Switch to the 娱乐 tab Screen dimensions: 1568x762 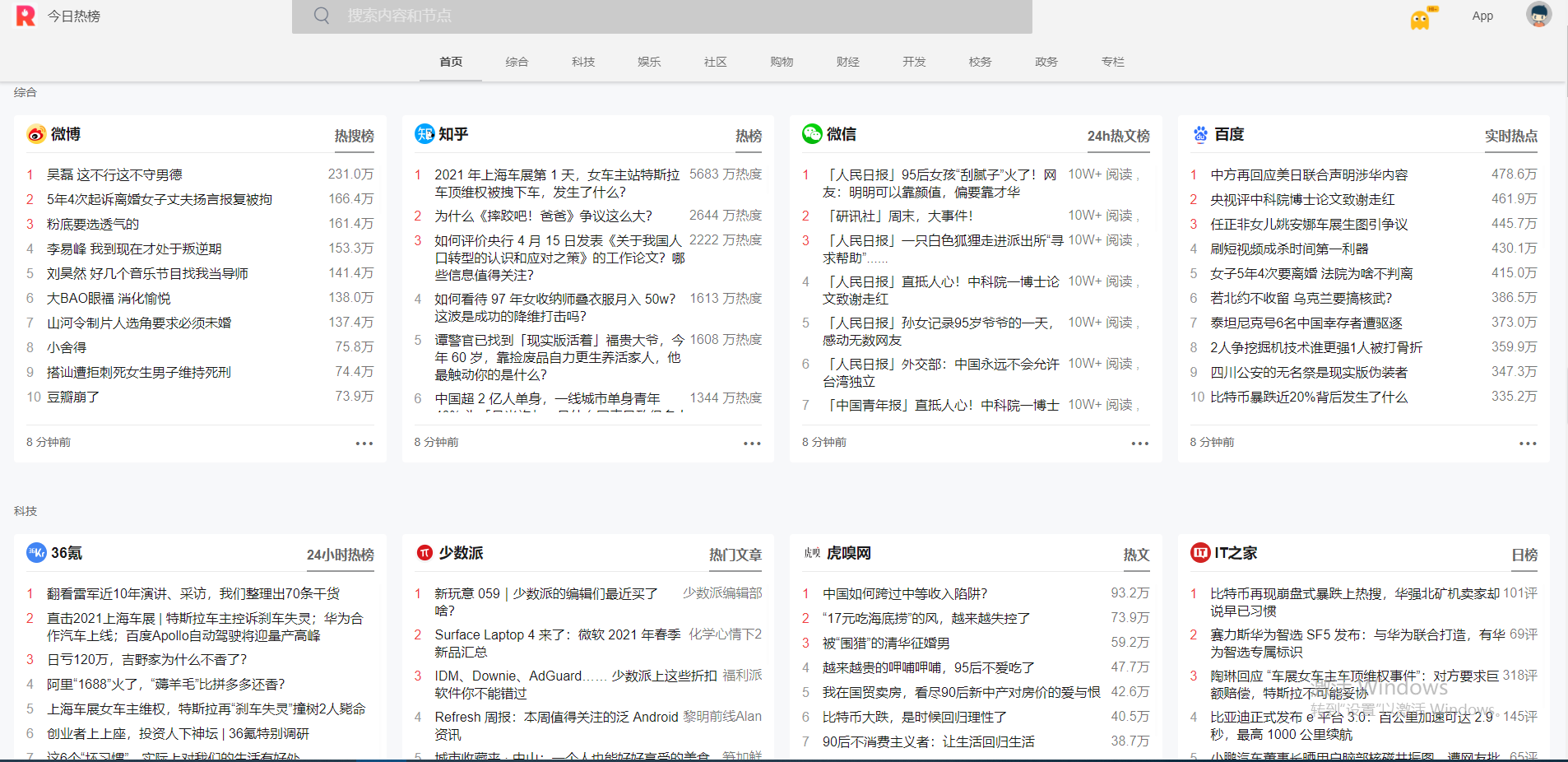(649, 62)
